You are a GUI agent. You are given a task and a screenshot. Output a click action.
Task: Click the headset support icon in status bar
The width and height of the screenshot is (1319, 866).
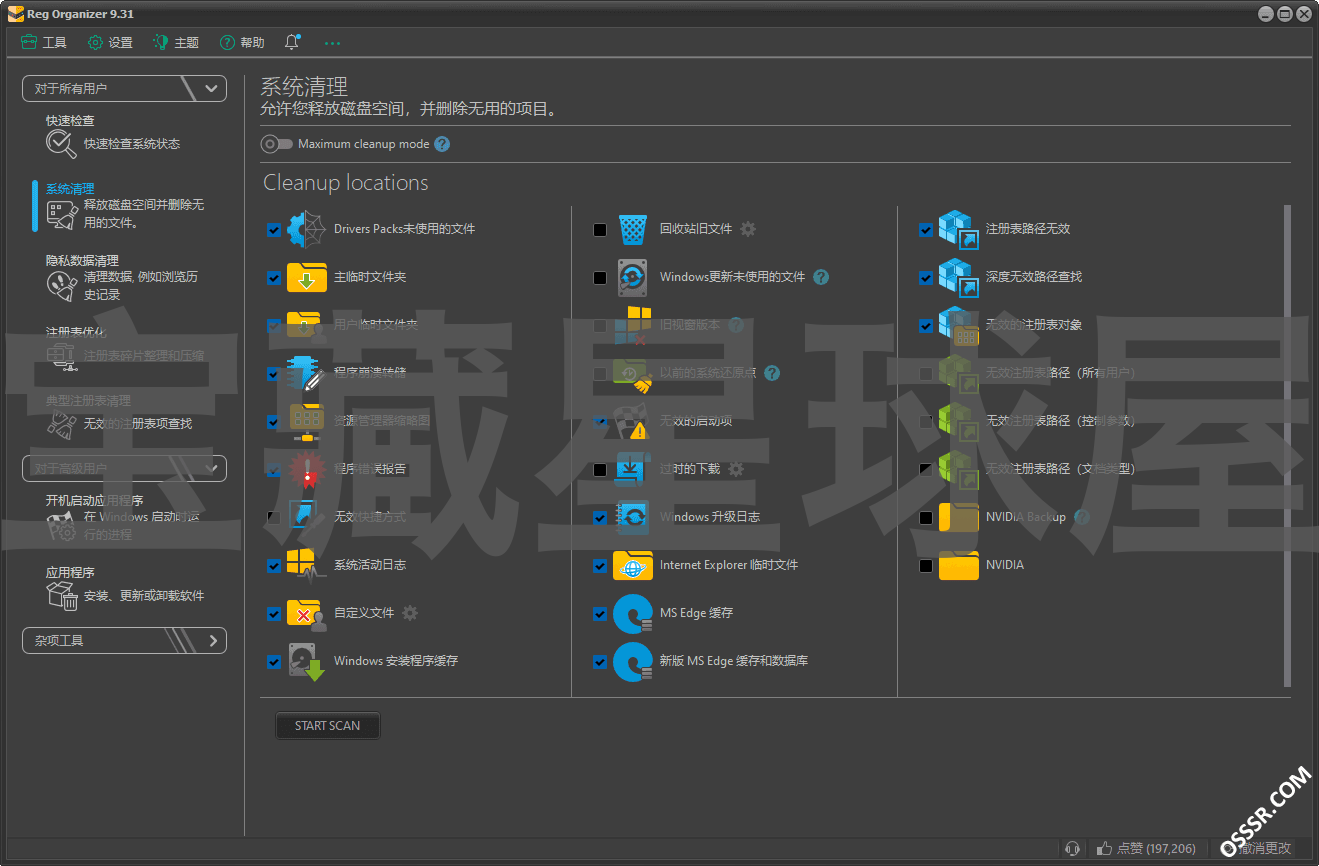pyautogui.click(x=1073, y=848)
